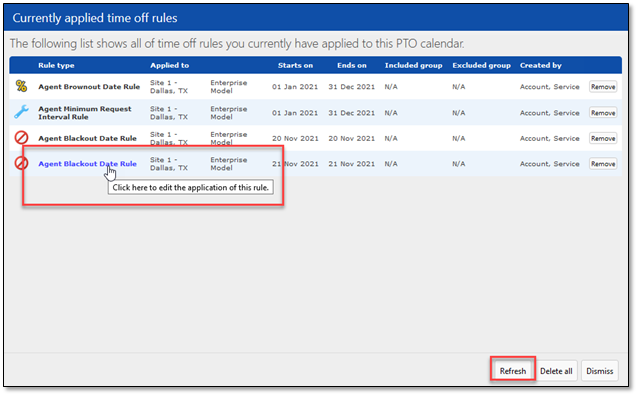Open Agent Brownout Date Rule for editing
This screenshot has height=396, width=638.
tap(89, 87)
